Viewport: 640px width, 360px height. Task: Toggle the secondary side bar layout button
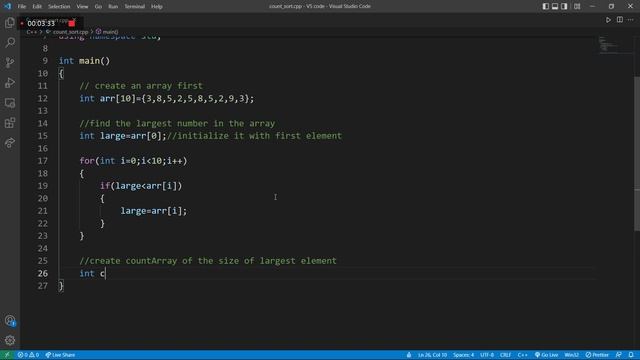click(x=564, y=6)
